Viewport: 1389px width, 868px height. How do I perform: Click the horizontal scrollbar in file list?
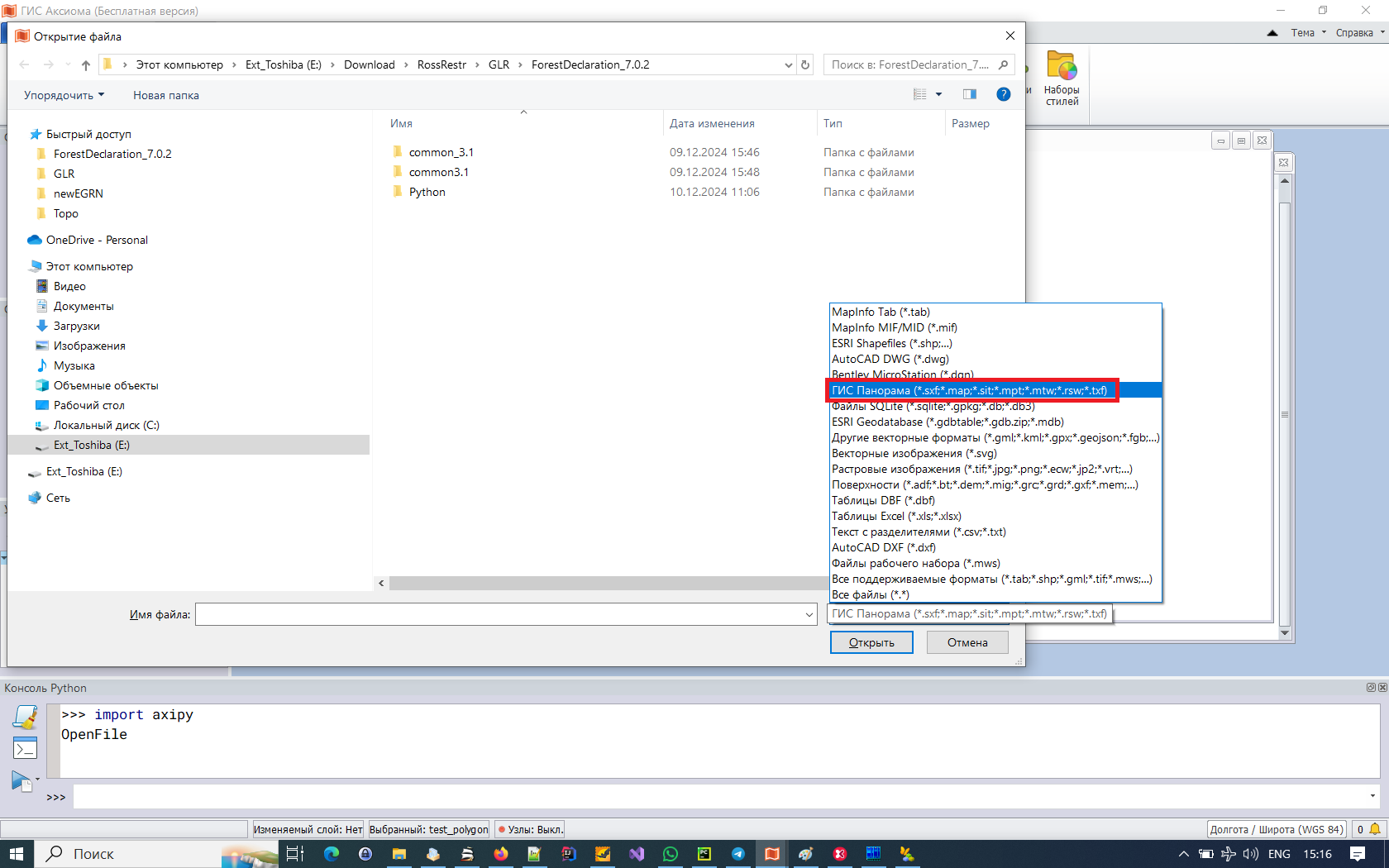604,583
